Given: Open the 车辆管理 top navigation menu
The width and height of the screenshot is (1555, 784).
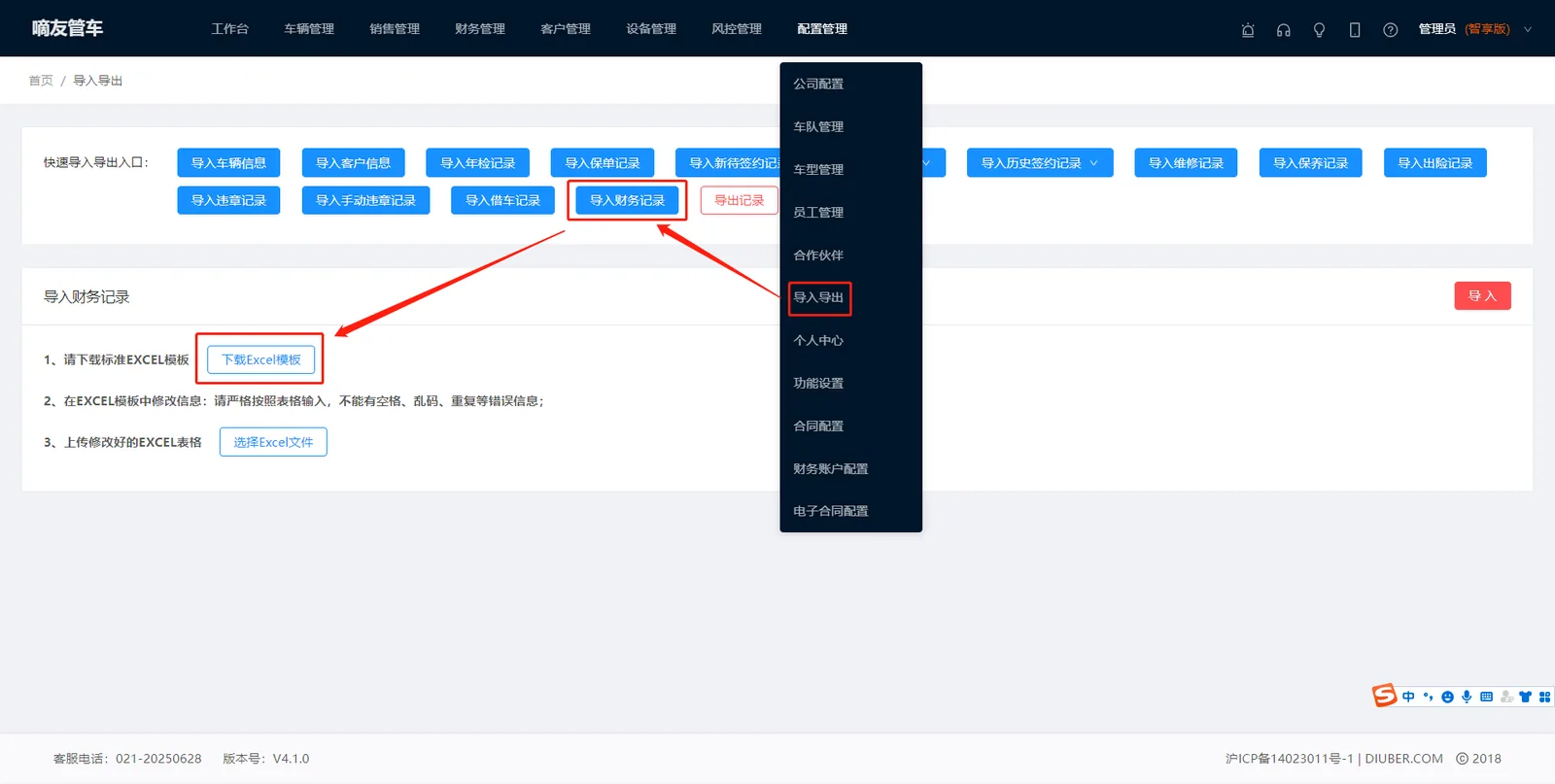Looking at the screenshot, I should pyautogui.click(x=309, y=29).
